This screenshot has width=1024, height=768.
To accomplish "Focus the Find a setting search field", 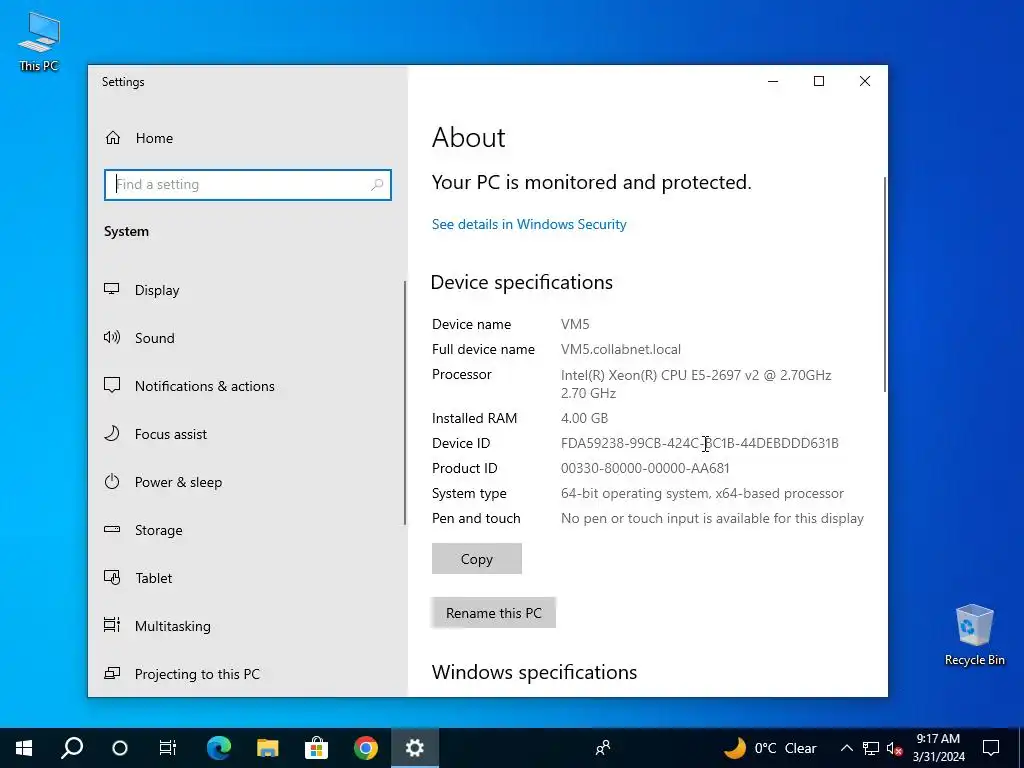I will [248, 185].
